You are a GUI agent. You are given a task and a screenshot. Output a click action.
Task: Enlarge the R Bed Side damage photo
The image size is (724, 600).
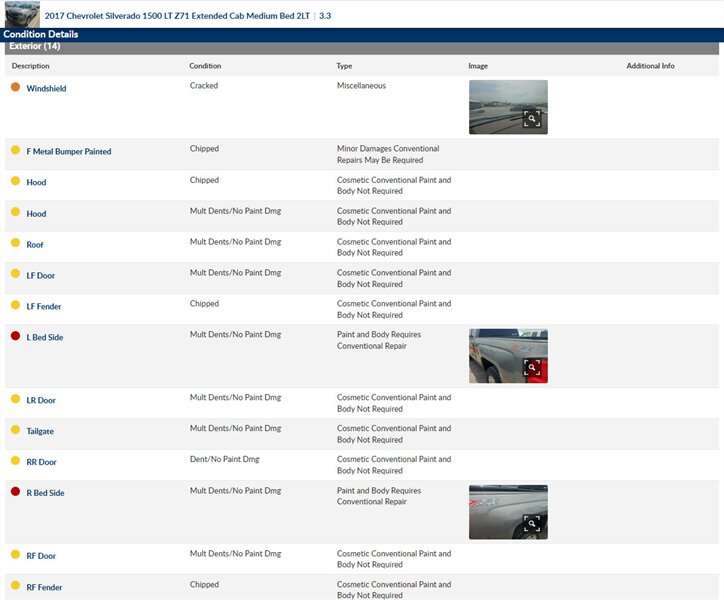(508, 512)
